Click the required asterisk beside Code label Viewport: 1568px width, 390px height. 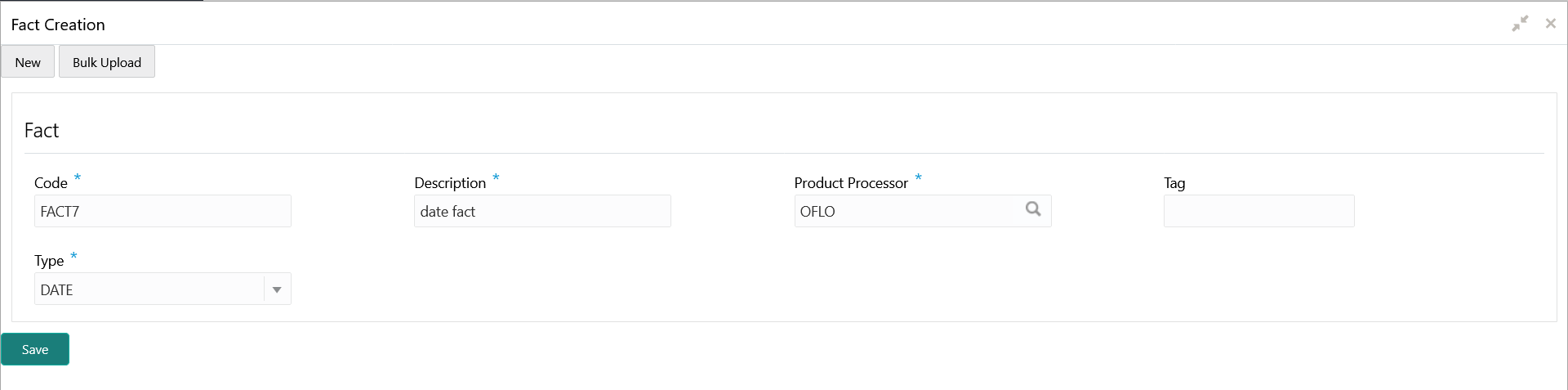pos(78,177)
